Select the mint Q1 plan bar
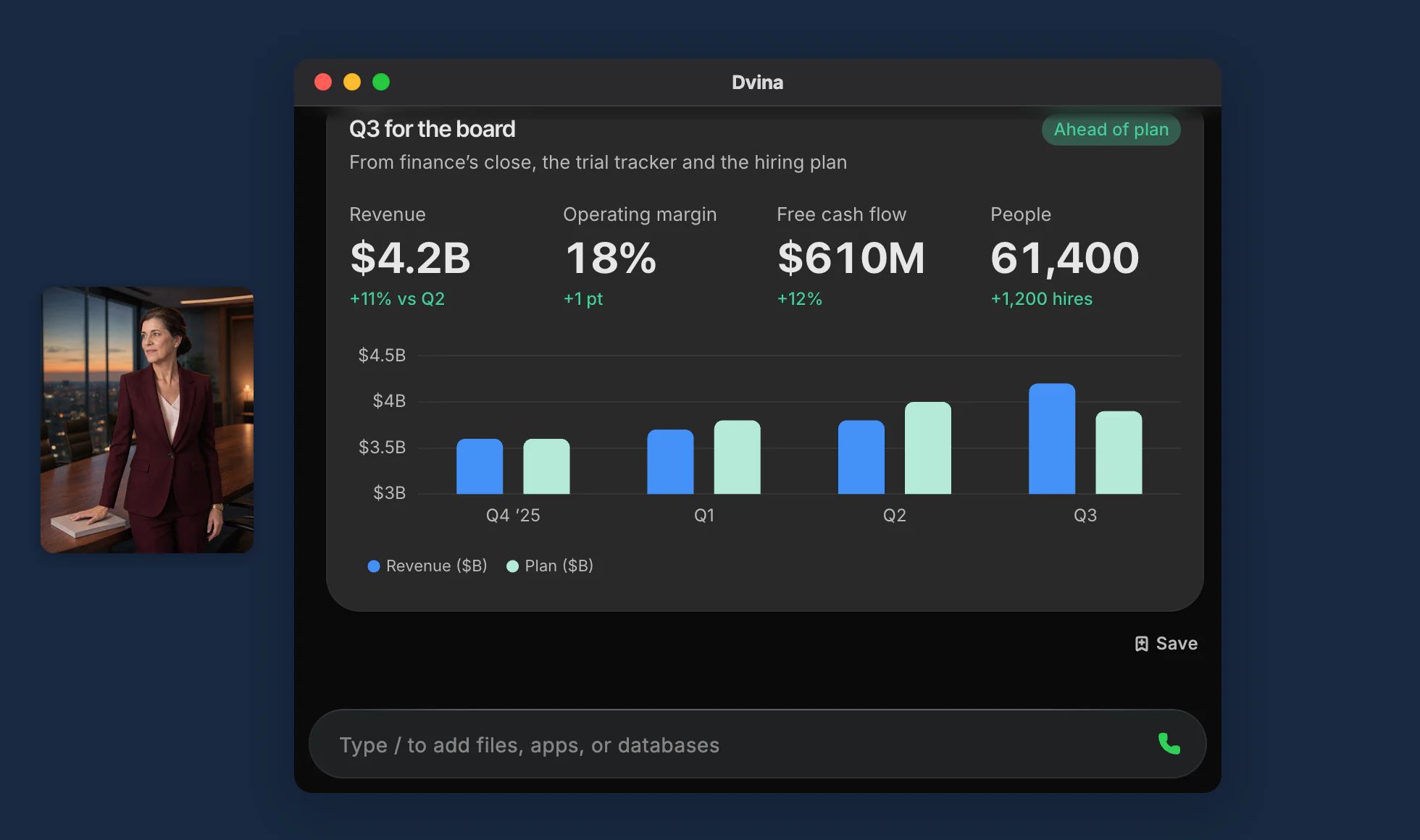The image size is (1420, 840). [x=737, y=457]
